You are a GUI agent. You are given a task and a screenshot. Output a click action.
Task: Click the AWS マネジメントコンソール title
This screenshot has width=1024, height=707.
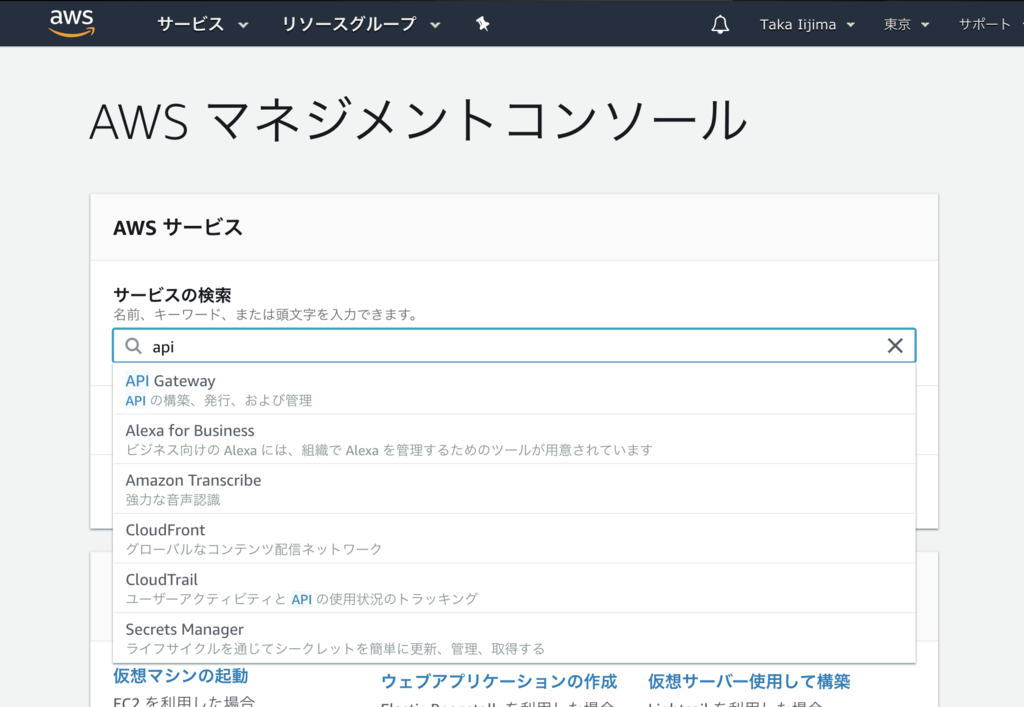(418, 120)
